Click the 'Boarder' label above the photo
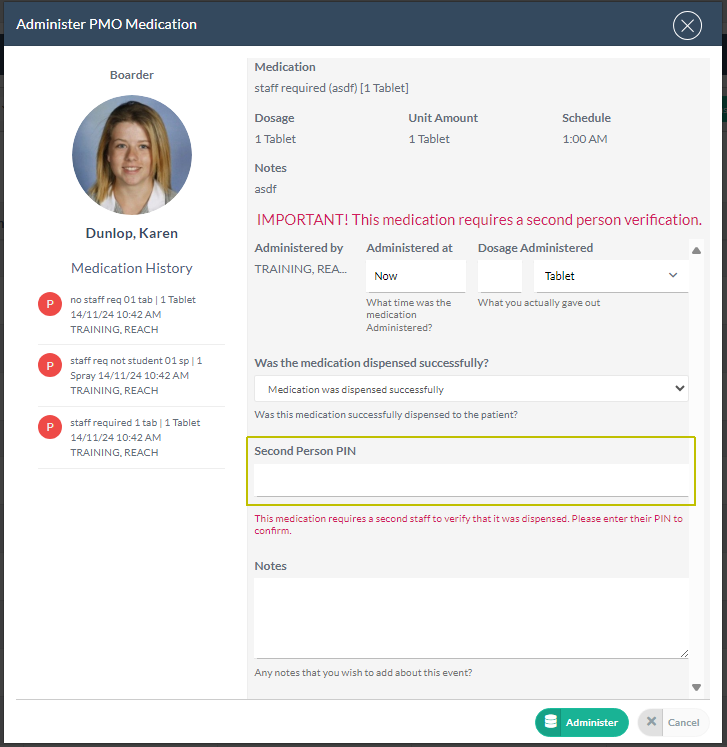Viewport: 727px width, 747px height. click(132, 75)
